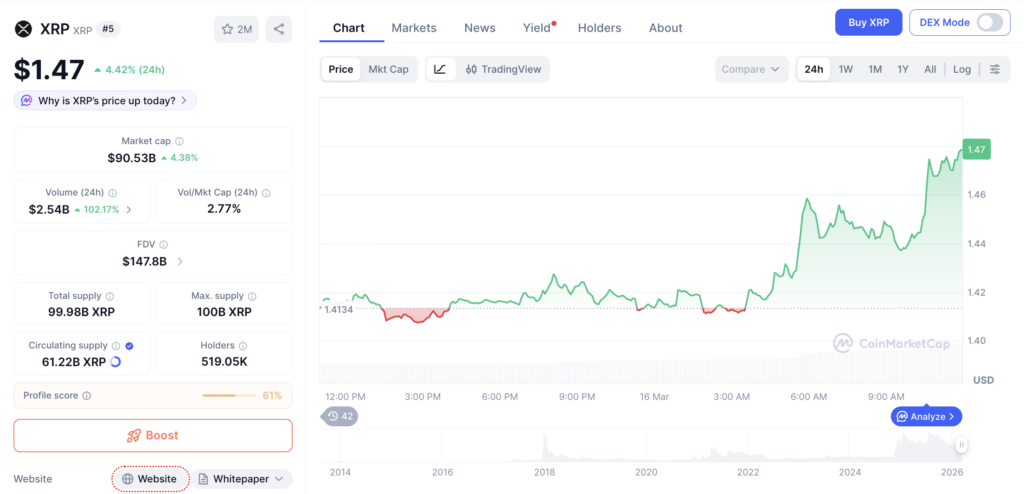Screen dimensions: 1024x494
Task: Open the About tab
Action: [x=665, y=28]
